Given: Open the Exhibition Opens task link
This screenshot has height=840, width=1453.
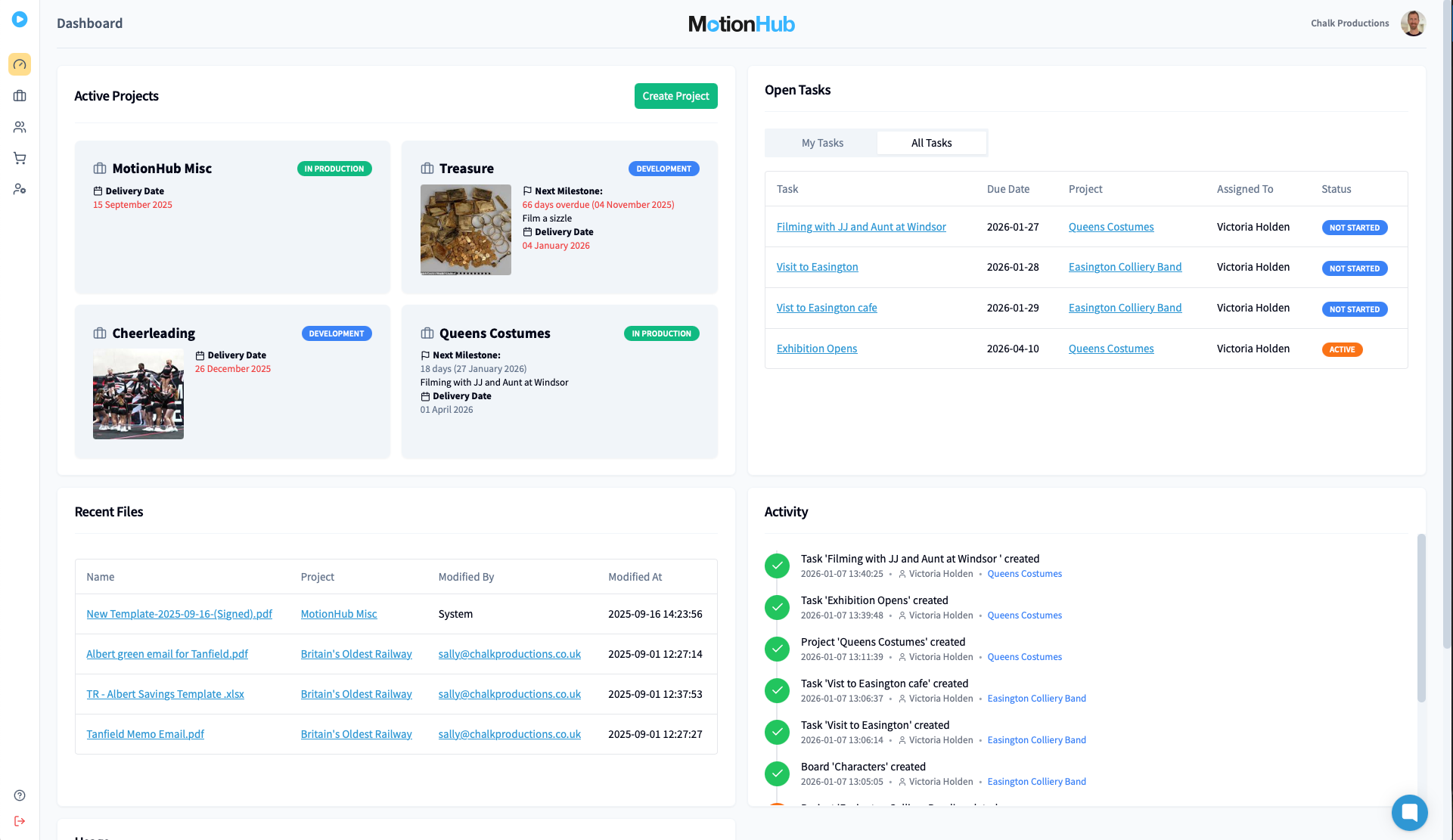Looking at the screenshot, I should (x=816, y=349).
